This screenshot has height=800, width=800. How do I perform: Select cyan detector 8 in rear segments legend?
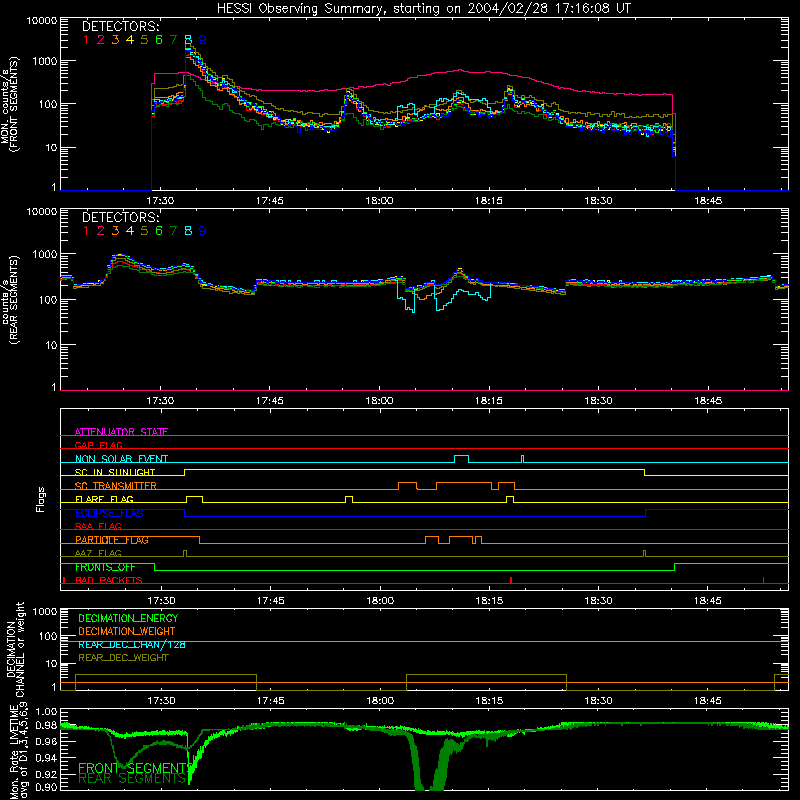(188, 231)
